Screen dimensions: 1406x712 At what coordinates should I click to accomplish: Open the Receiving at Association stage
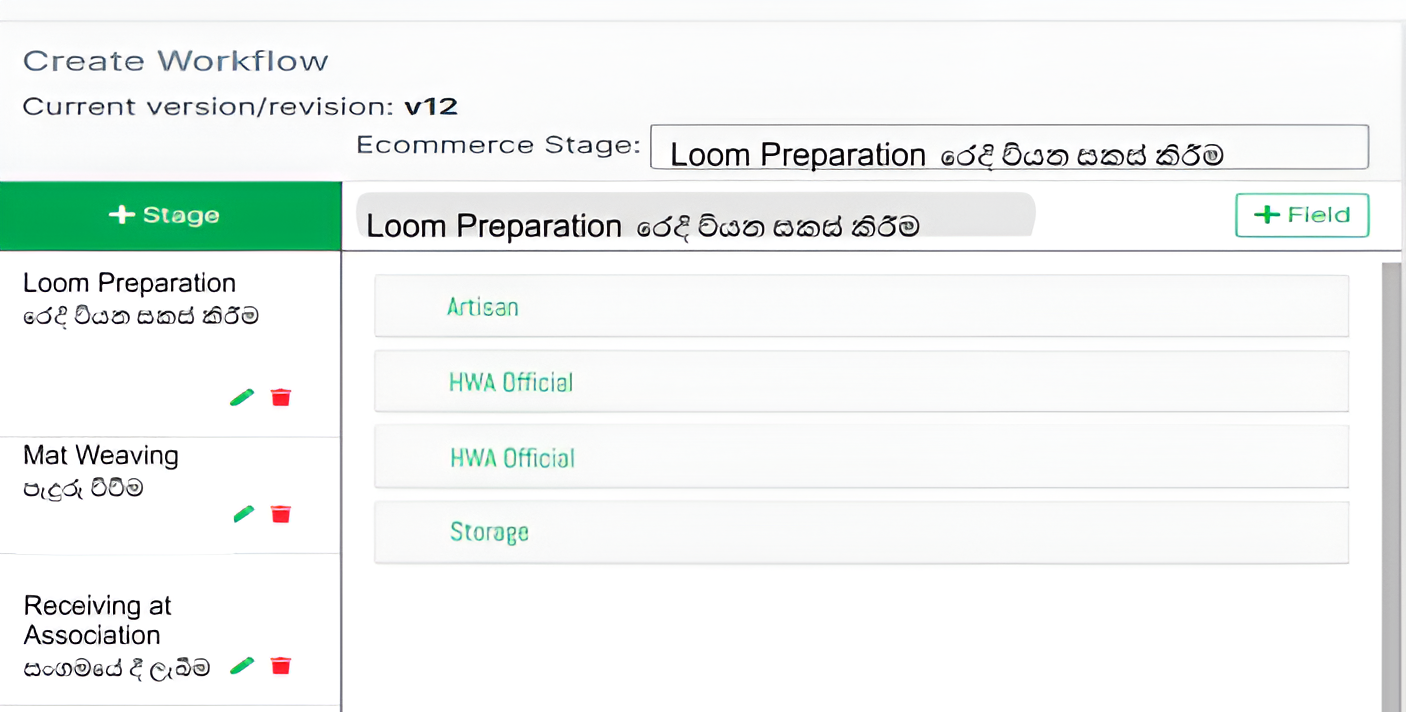tap(98, 620)
